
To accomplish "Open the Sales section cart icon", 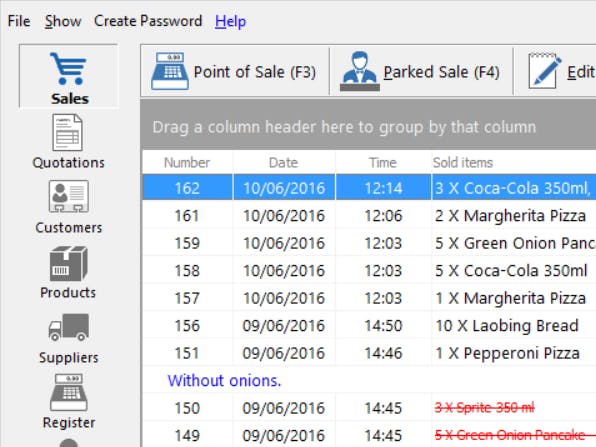I will pyautogui.click(x=68, y=68).
